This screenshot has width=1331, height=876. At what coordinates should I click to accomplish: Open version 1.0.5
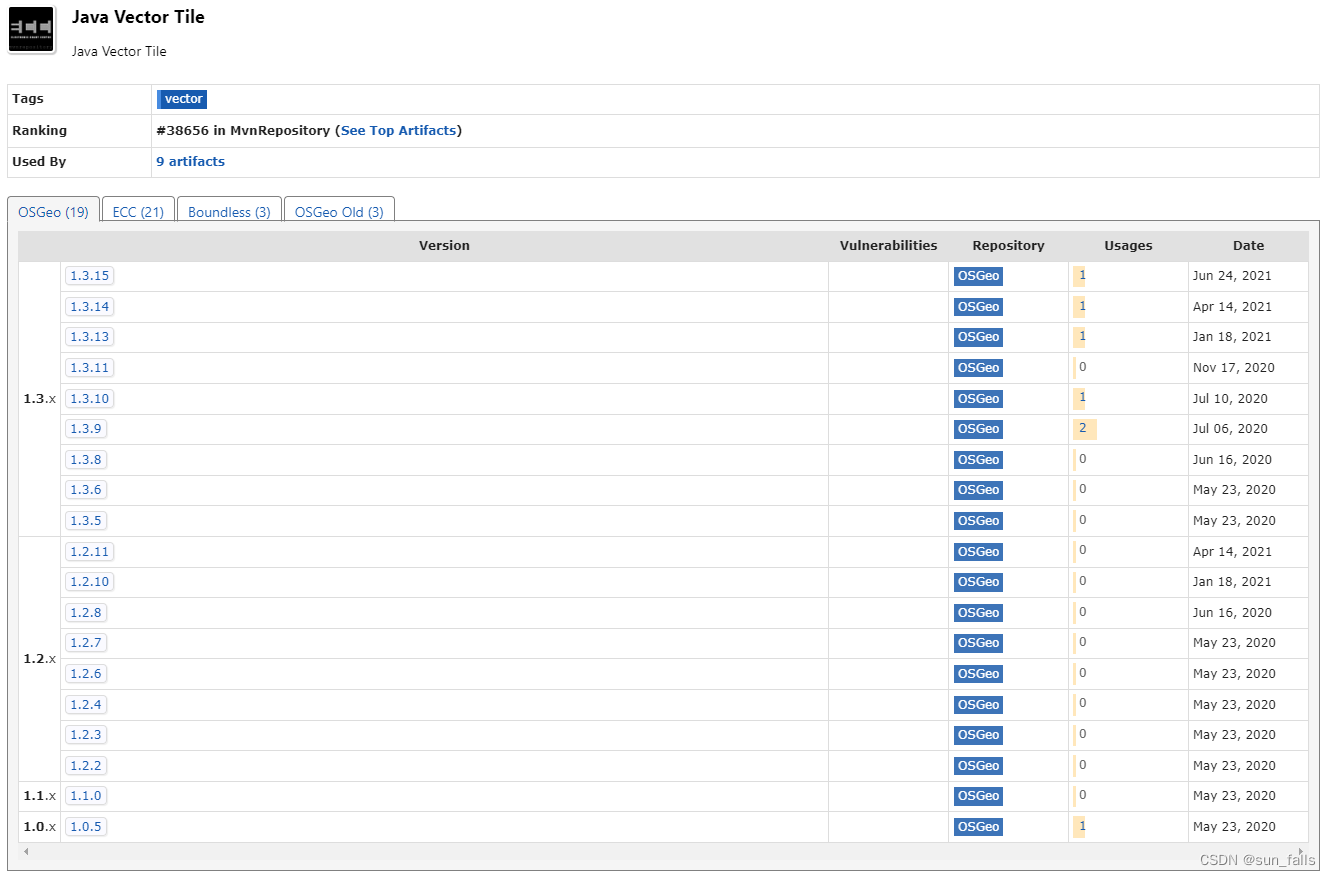[86, 826]
